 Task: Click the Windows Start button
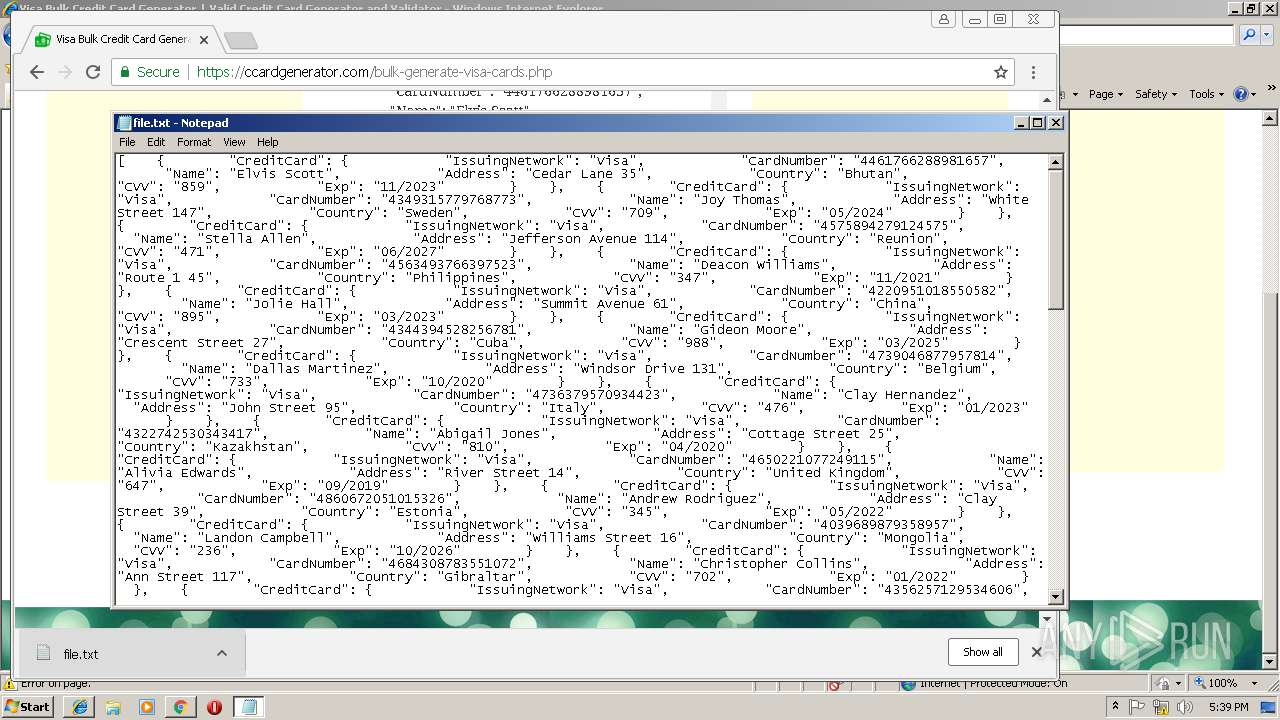click(x=27, y=706)
